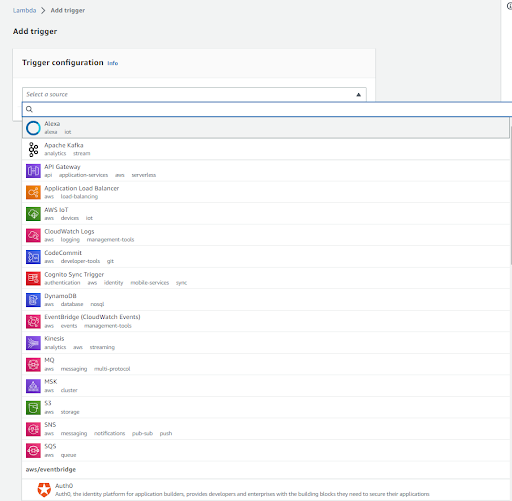512x501 pixels.
Task: Select the Application Load Balancer icon
Action: [33, 192]
